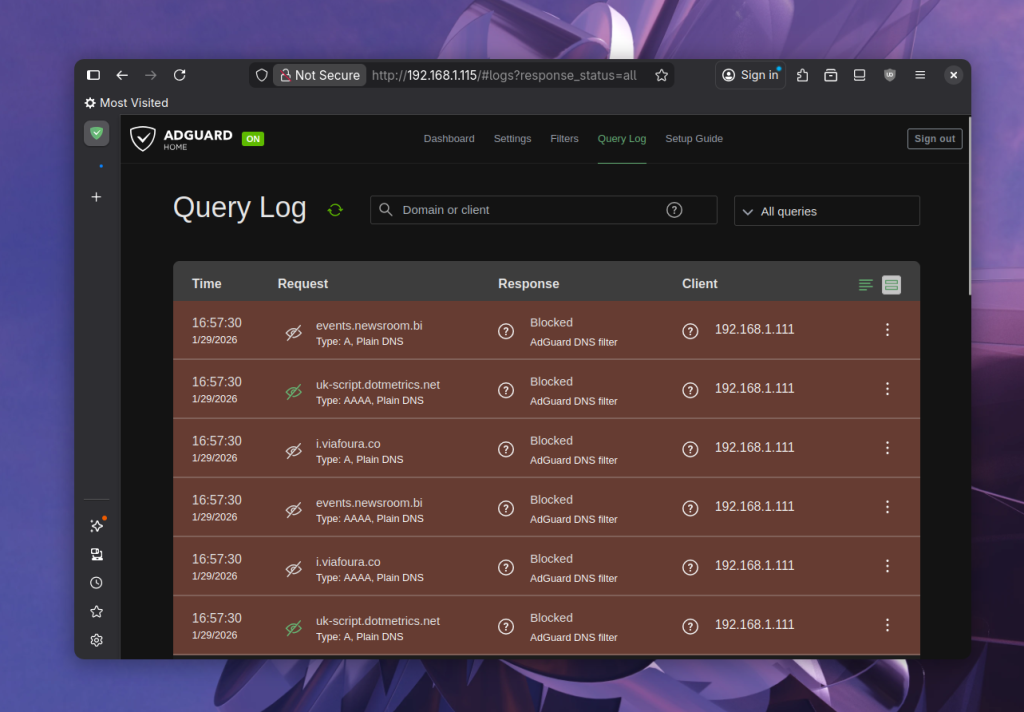Open the three-dot menu for the first log row
1024x712 pixels.
(887, 330)
